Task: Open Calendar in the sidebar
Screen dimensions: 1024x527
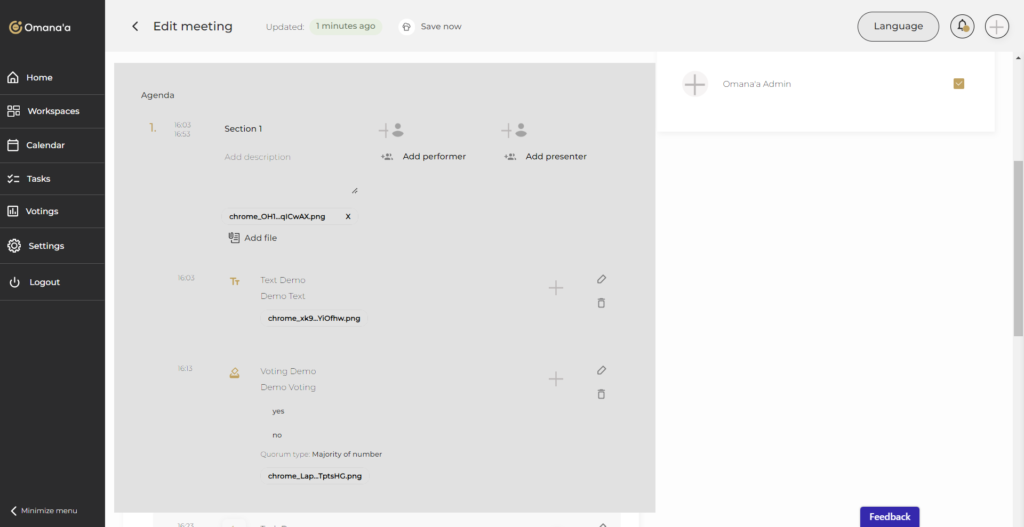Action: point(45,145)
